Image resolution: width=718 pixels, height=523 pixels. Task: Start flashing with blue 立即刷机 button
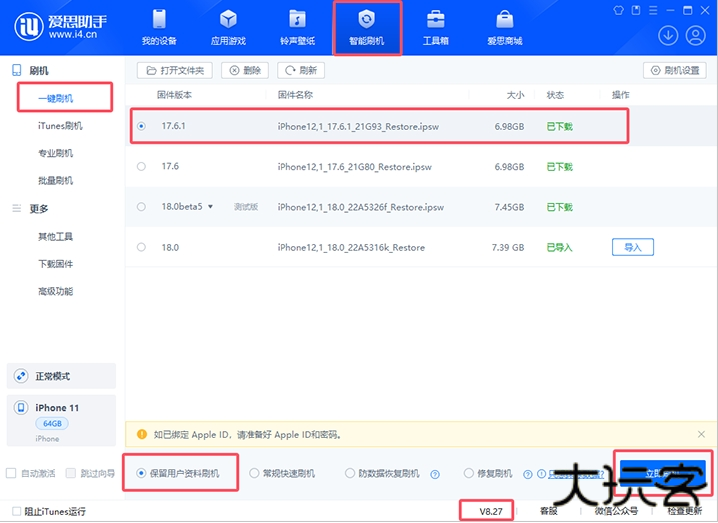coord(663,474)
